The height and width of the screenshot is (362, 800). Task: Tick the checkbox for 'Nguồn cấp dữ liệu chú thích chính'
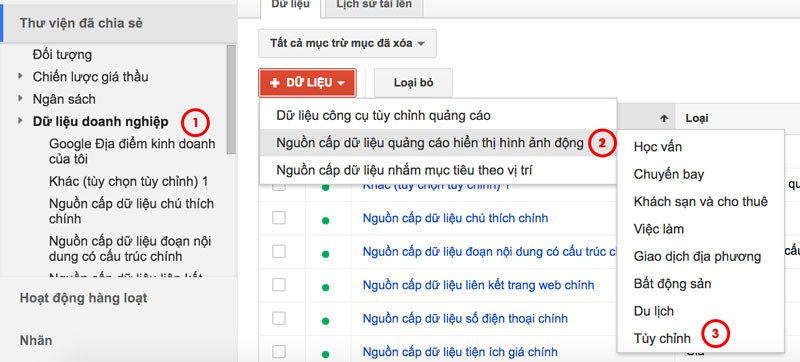tap(279, 218)
